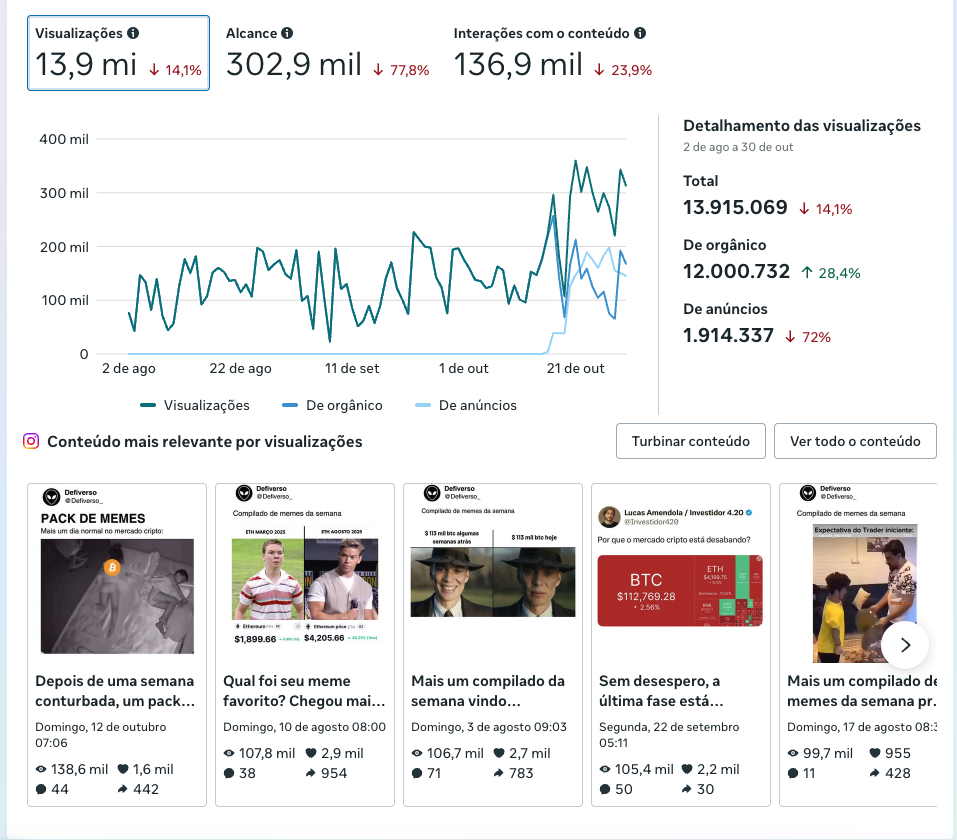Click comment icon showing 44 comments
The width and height of the screenshot is (957, 840).
(x=41, y=789)
